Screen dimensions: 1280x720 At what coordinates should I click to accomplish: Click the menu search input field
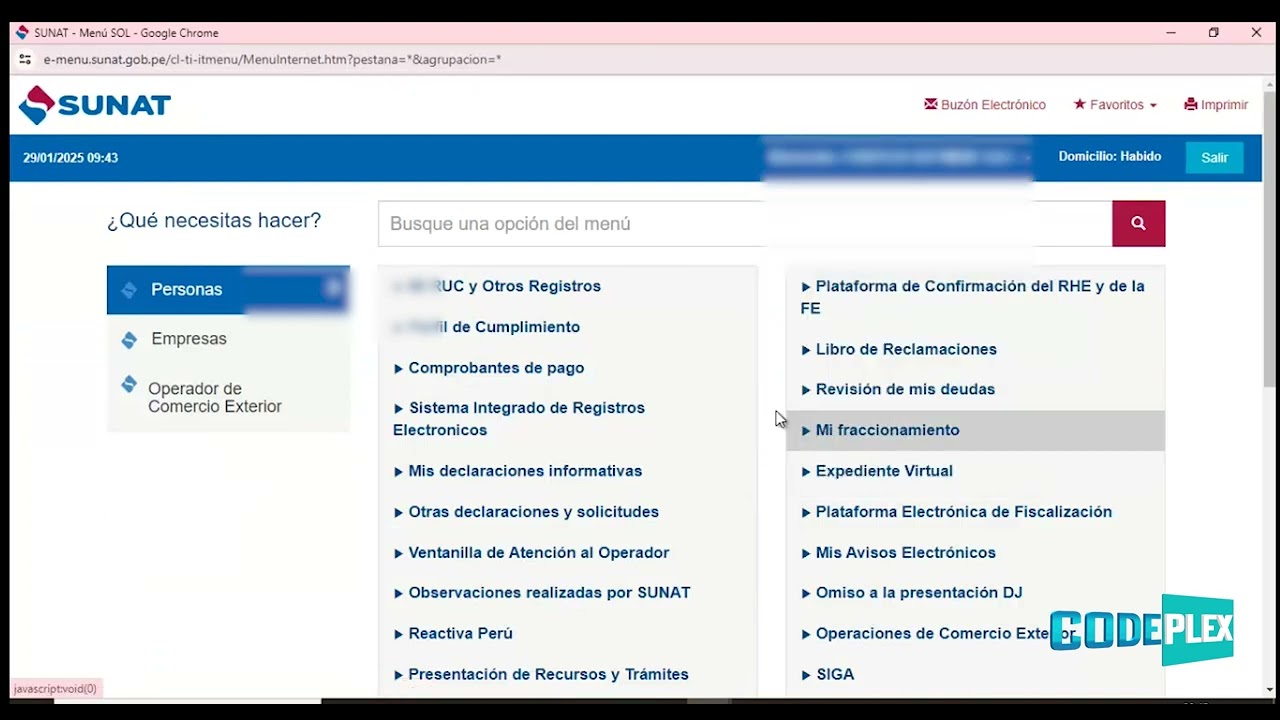[x=745, y=224]
